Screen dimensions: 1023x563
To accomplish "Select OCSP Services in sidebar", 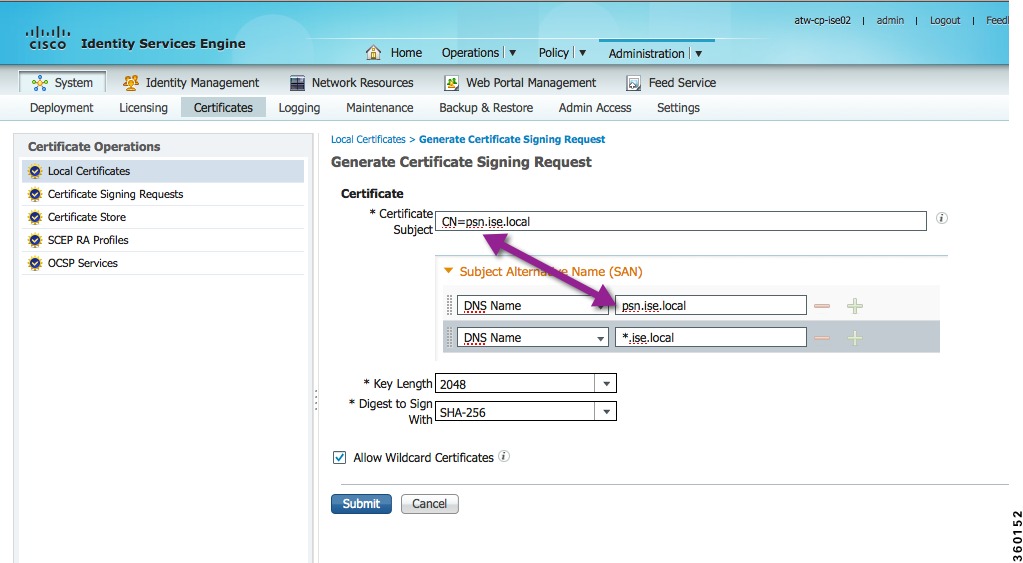I will [x=163, y=263].
